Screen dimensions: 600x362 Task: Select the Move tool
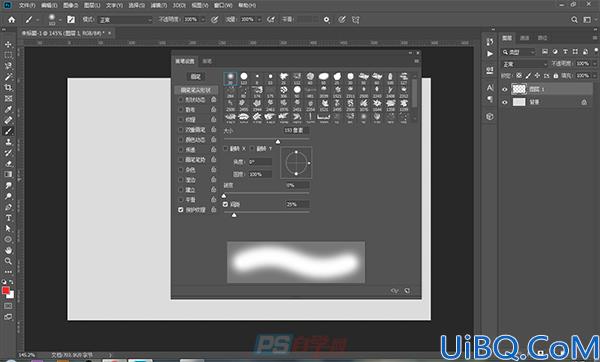(x=8, y=44)
